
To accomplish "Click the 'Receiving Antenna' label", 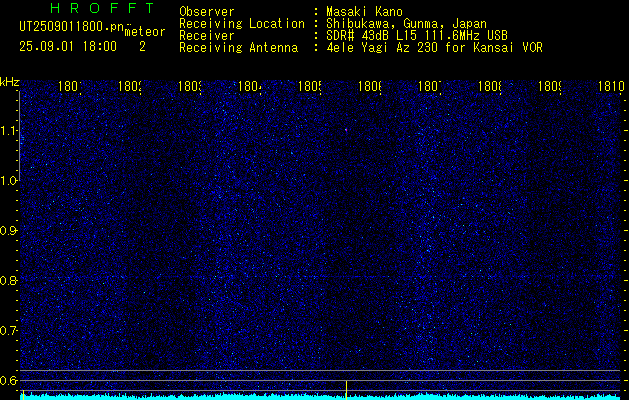I will [239, 48].
